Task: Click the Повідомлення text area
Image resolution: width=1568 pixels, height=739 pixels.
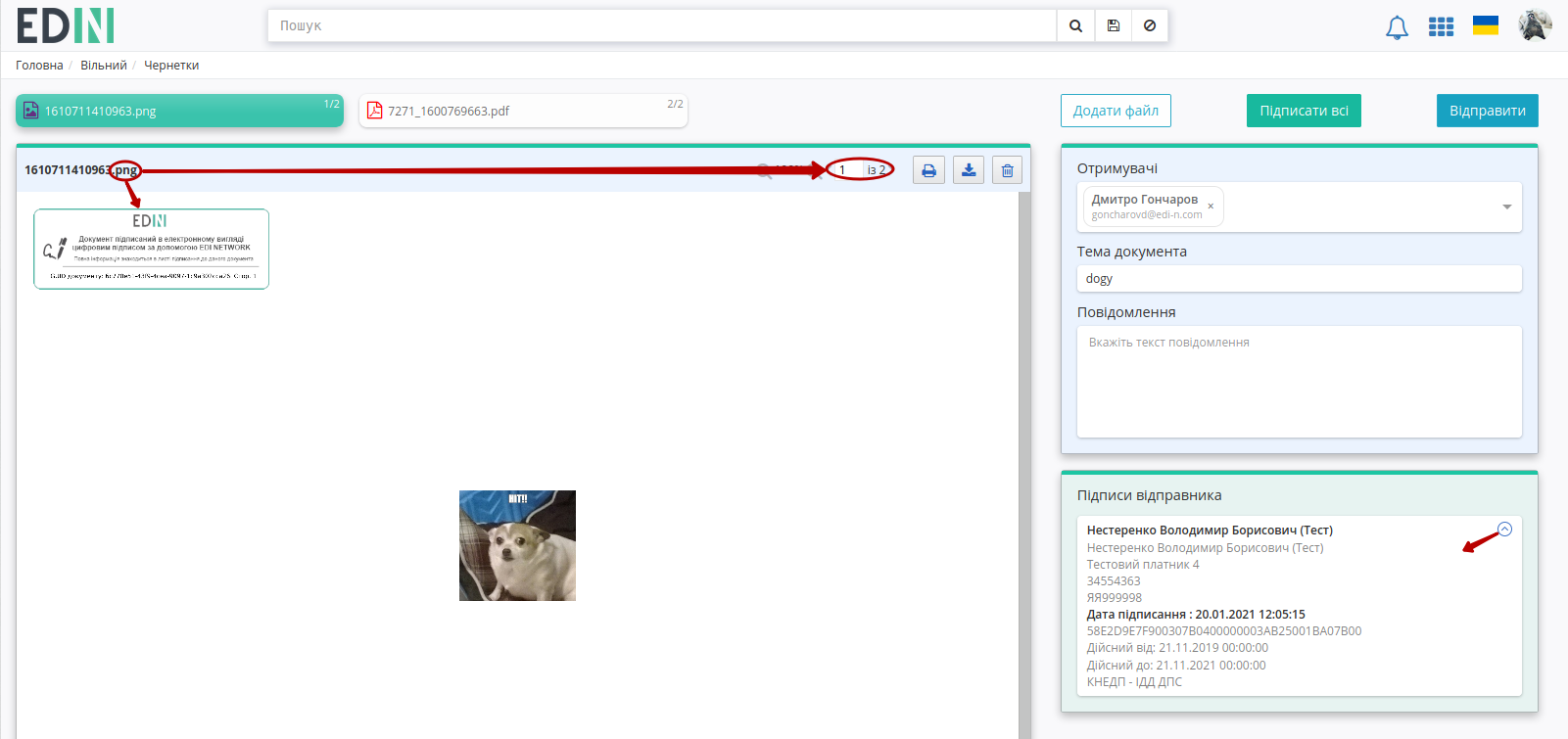Action: click(1299, 382)
